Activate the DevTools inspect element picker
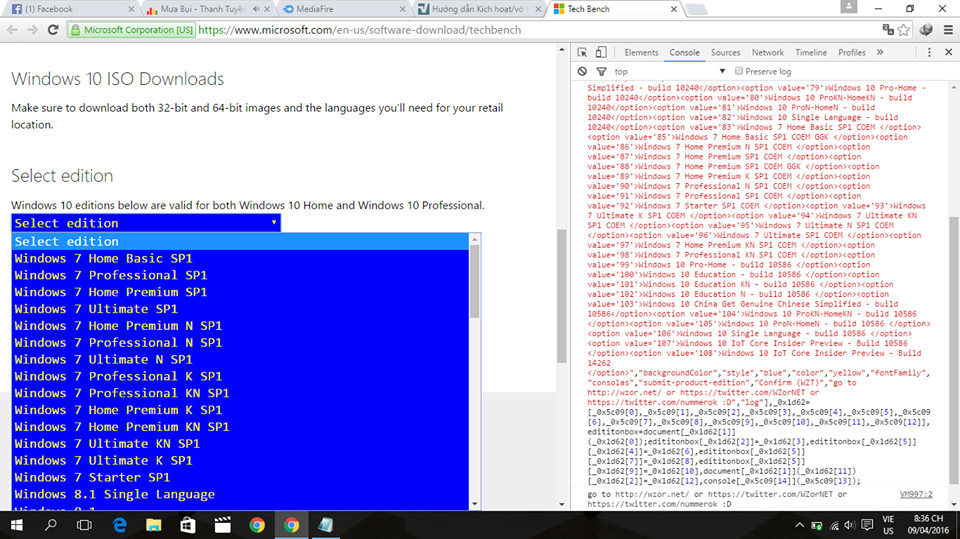The image size is (960, 539). pyautogui.click(x=582, y=53)
